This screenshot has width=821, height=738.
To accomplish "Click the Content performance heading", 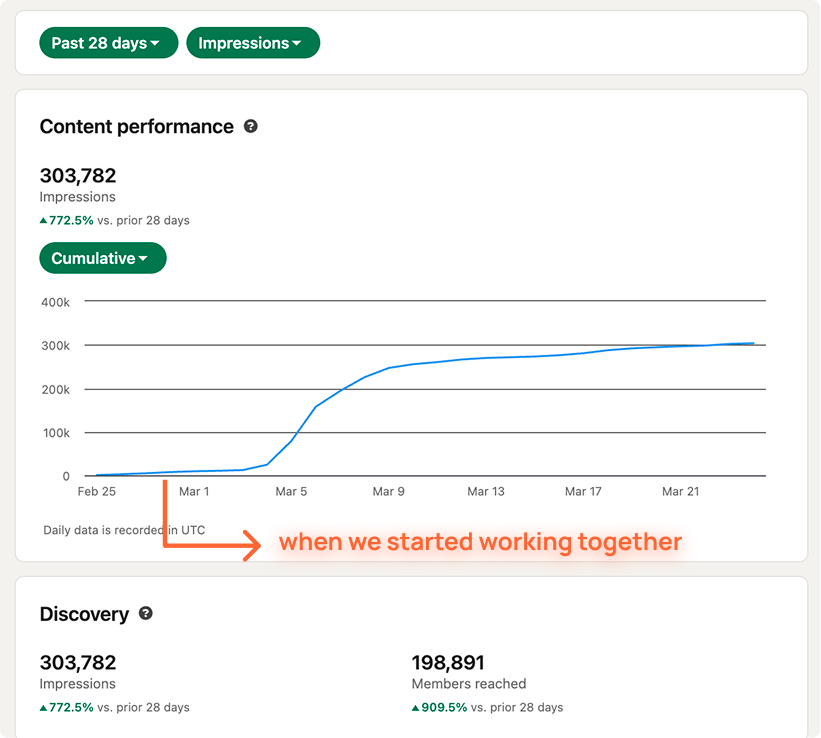I will click(137, 127).
